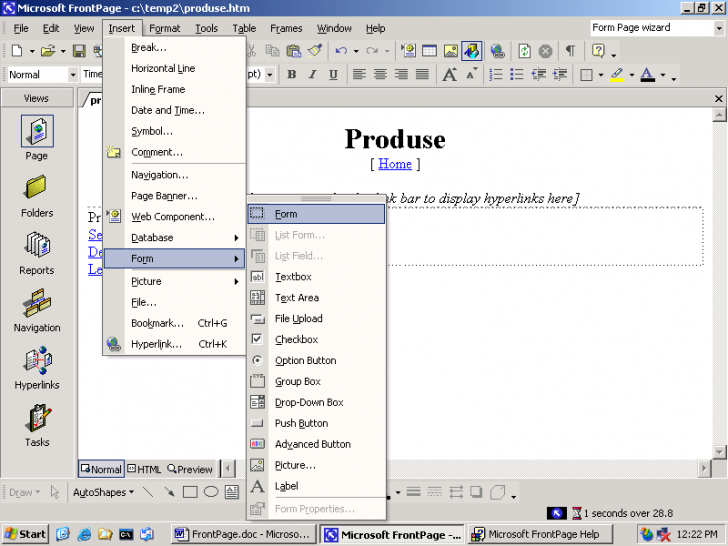The image size is (728, 546).
Task: Click the Bold formatting icon
Action: tap(292, 74)
